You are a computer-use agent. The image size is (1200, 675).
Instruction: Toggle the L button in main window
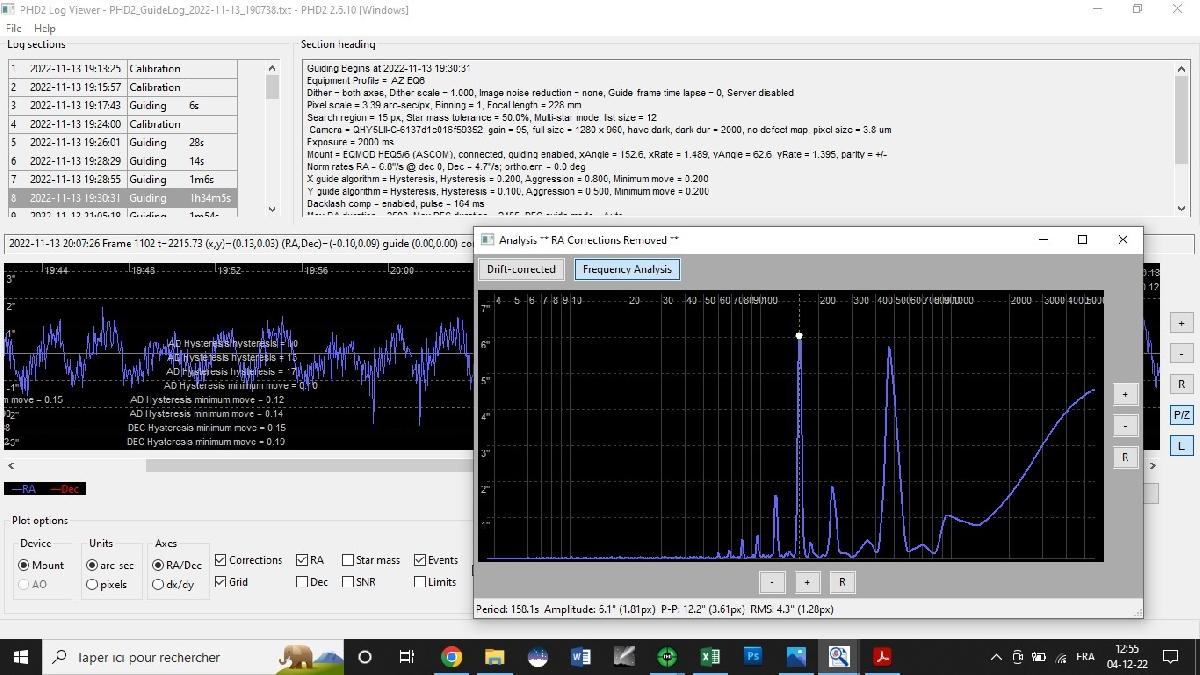coord(1181,445)
